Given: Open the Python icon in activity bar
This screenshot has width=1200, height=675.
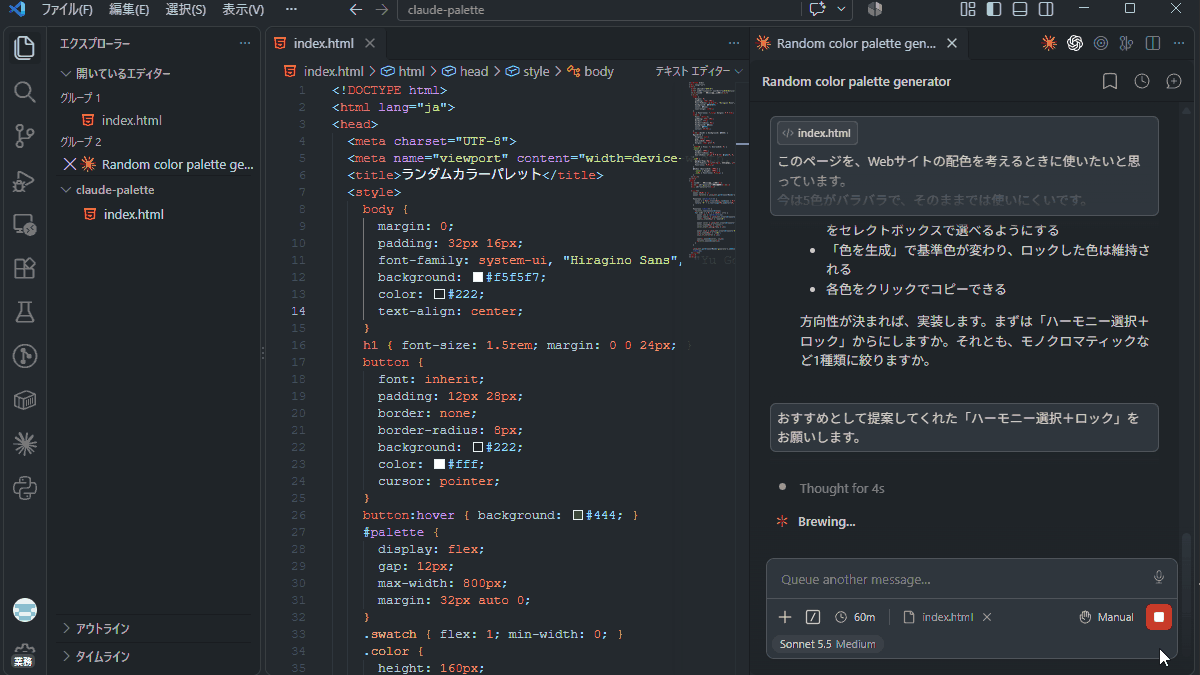Looking at the screenshot, I should coord(25,488).
